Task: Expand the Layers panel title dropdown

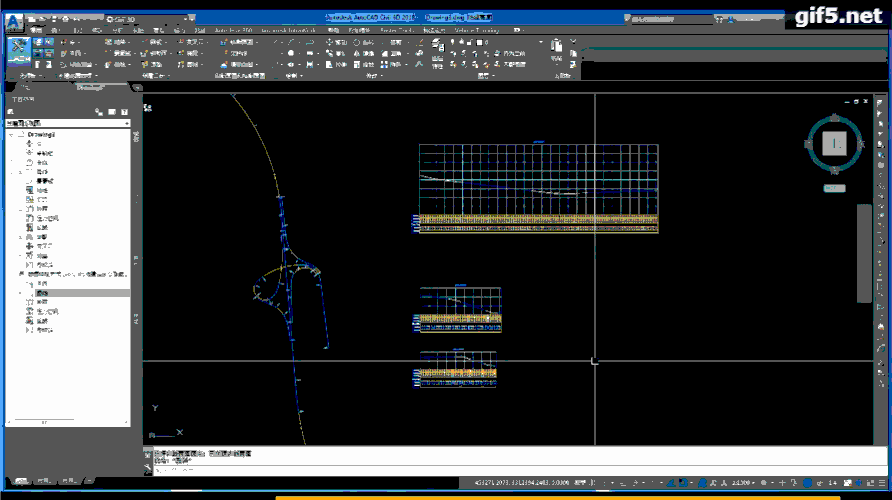Action: point(485,76)
